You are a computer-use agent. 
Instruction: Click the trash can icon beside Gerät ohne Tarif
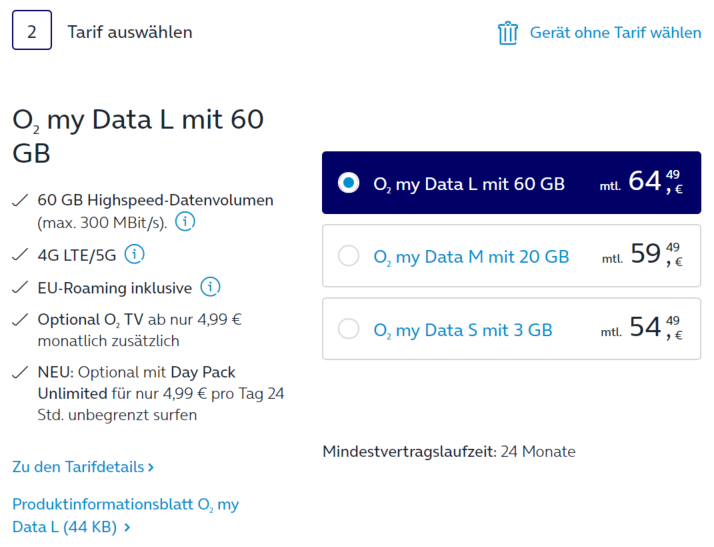pyautogui.click(x=508, y=33)
